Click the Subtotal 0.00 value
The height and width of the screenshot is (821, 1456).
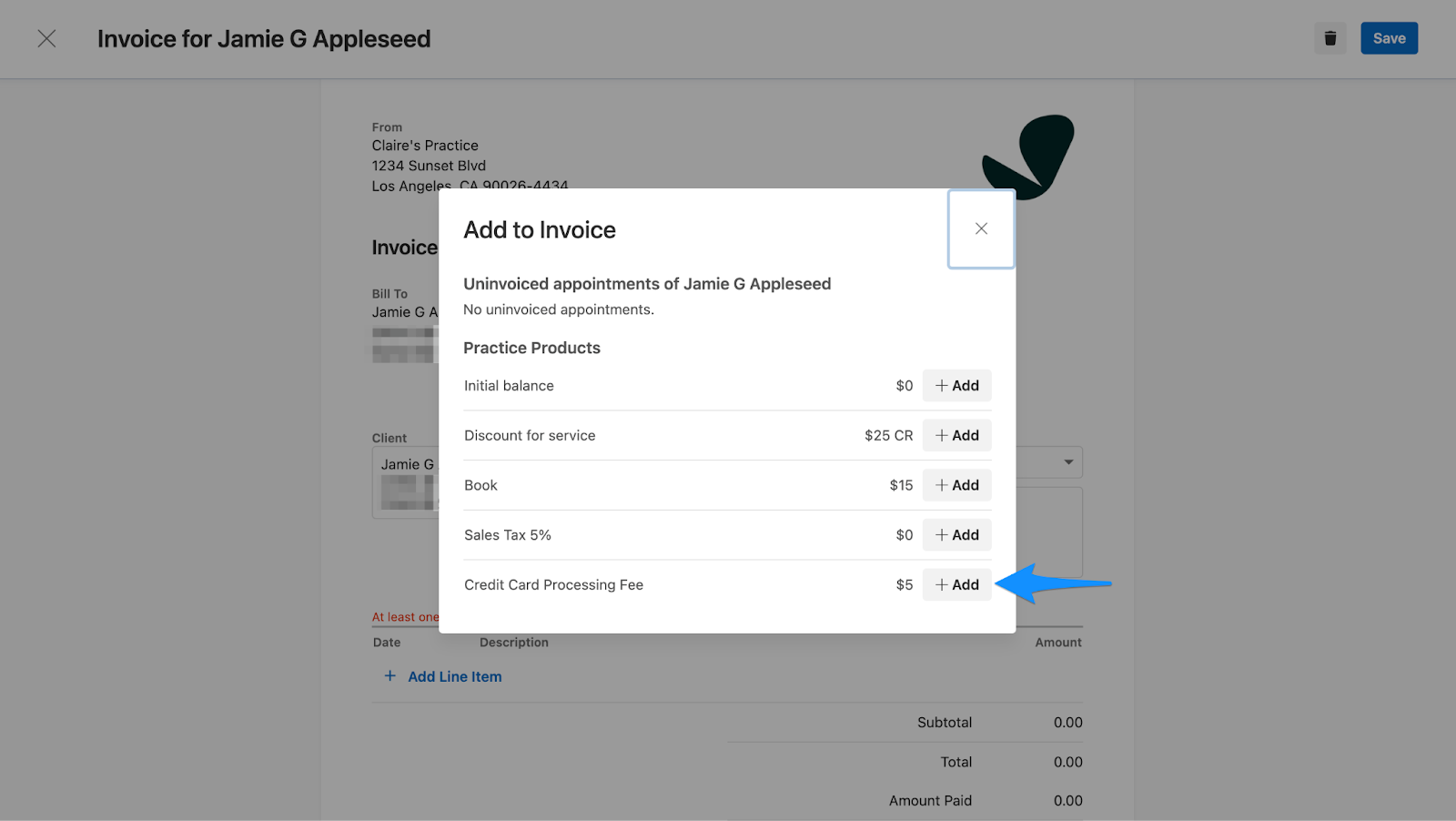[x=1067, y=723]
